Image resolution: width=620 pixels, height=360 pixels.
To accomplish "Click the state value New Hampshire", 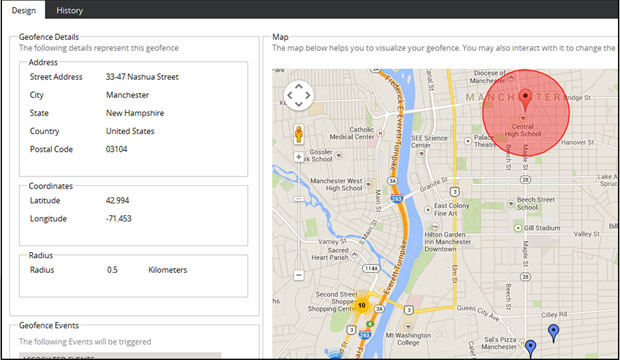I will pyautogui.click(x=135, y=113).
